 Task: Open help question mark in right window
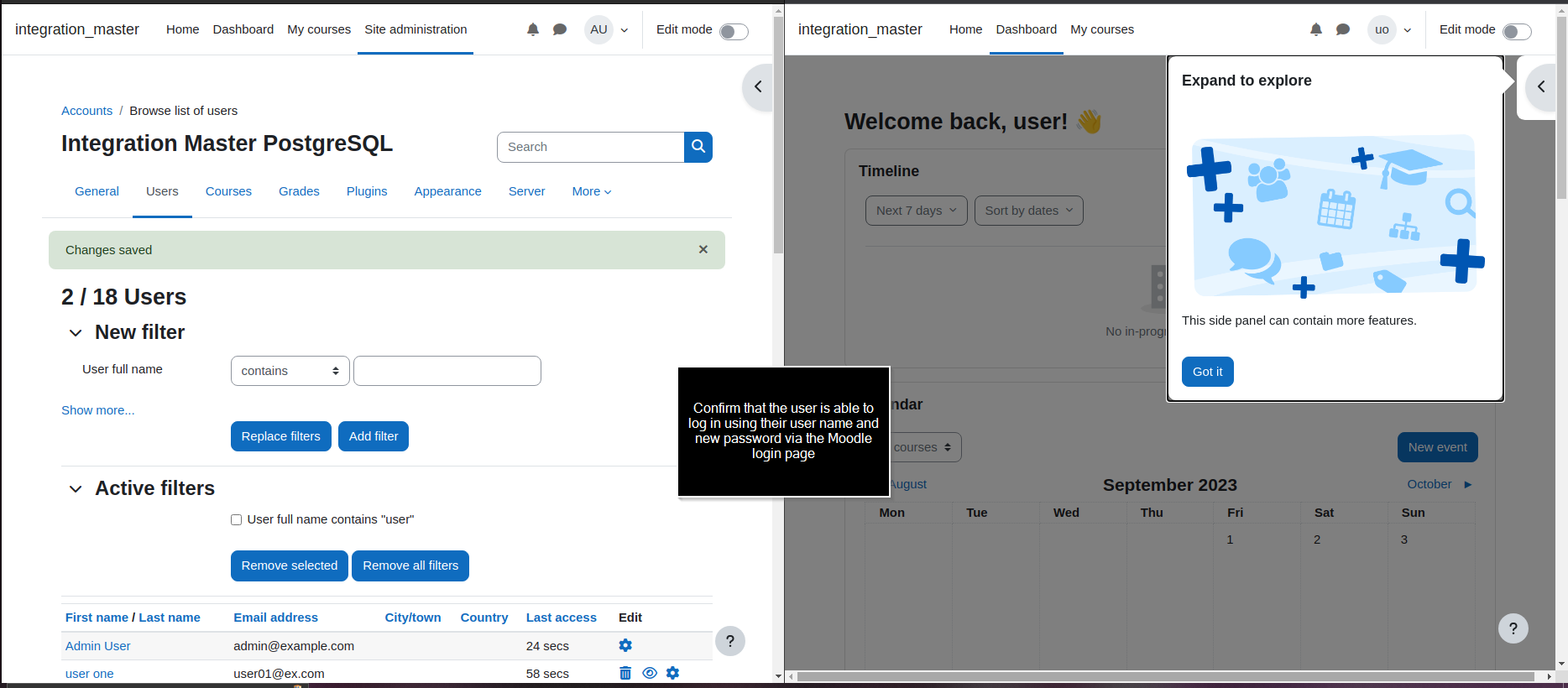point(1513,628)
